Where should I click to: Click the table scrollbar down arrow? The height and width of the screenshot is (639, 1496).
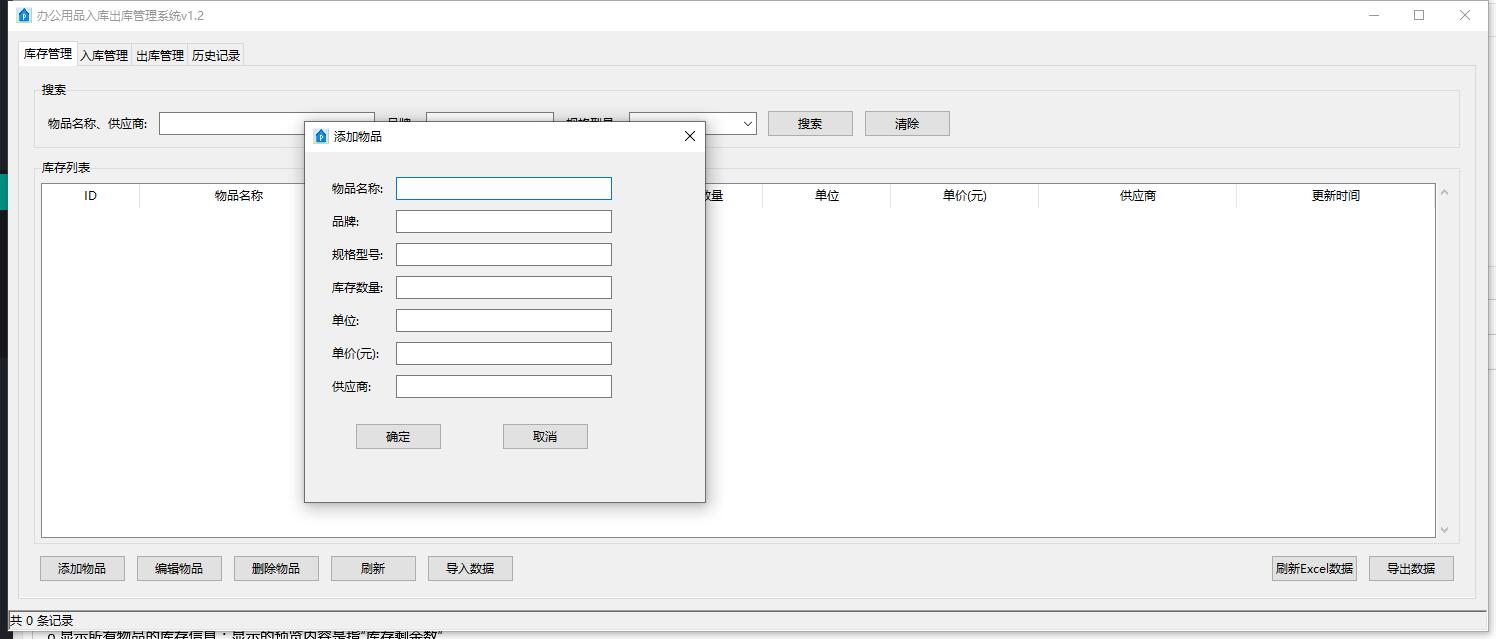(x=1443, y=530)
